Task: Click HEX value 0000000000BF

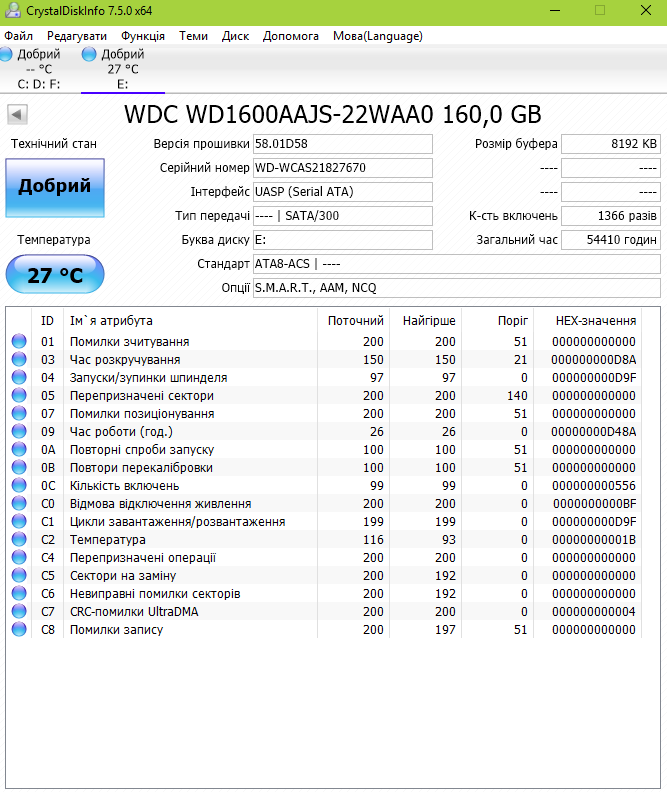Action: click(x=594, y=504)
